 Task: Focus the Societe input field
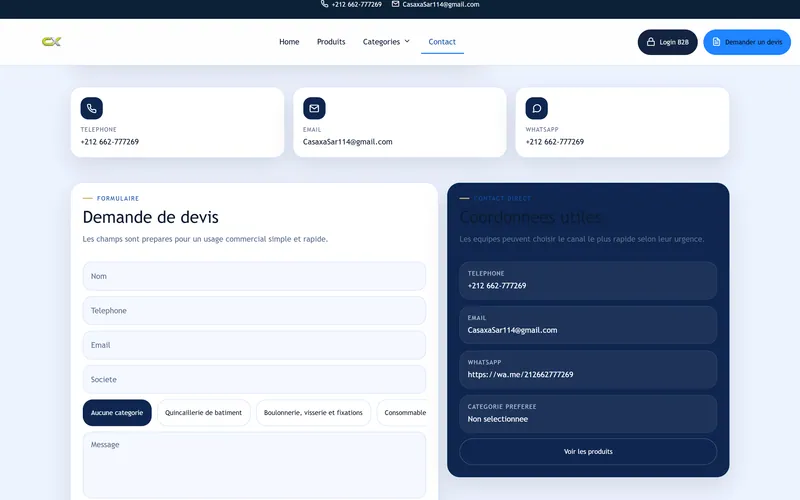click(254, 380)
